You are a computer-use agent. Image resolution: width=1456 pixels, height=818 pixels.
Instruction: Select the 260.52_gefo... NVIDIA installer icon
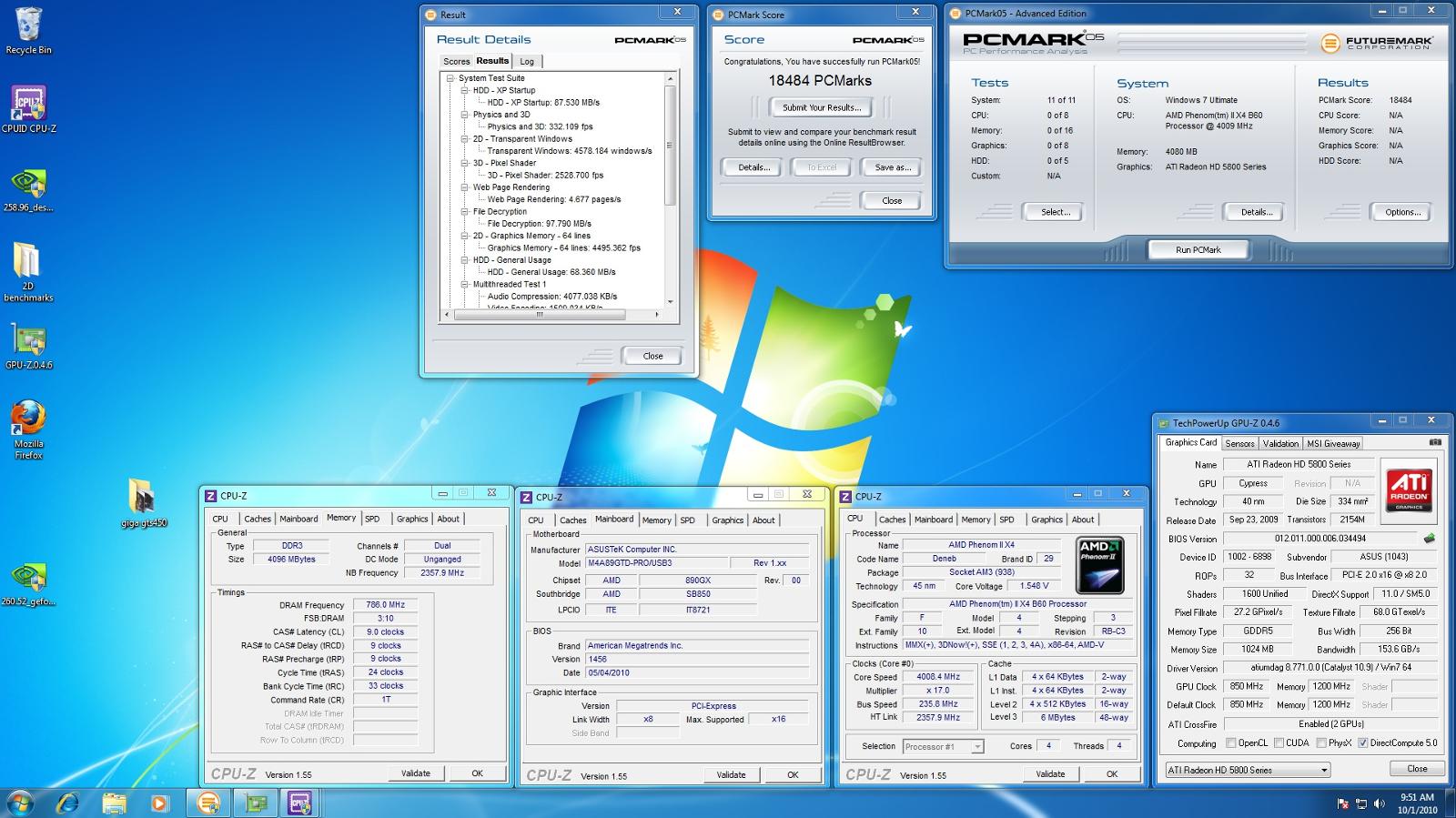tap(28, 584)
